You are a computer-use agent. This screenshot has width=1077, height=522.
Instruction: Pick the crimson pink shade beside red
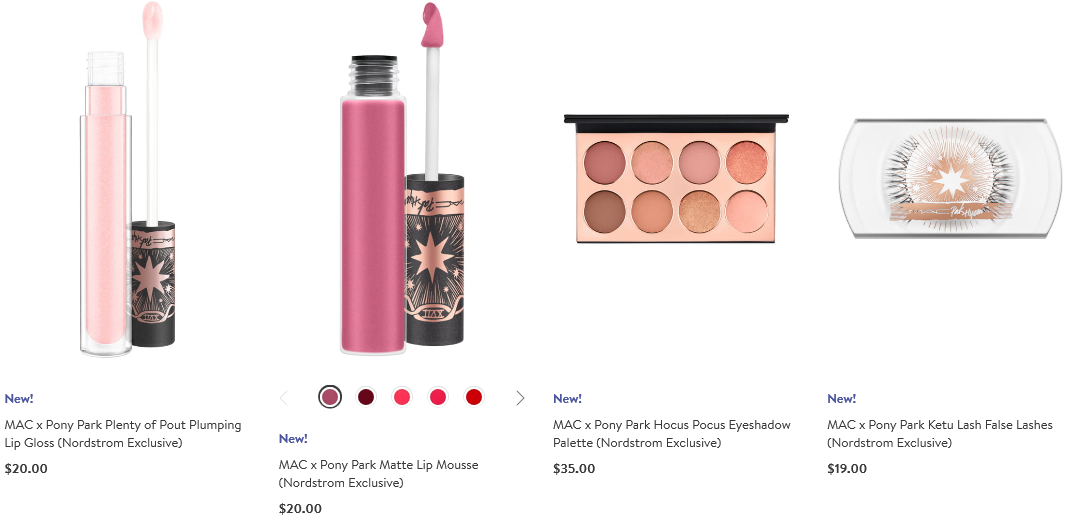pyautogui.click(x=438, y=397)
